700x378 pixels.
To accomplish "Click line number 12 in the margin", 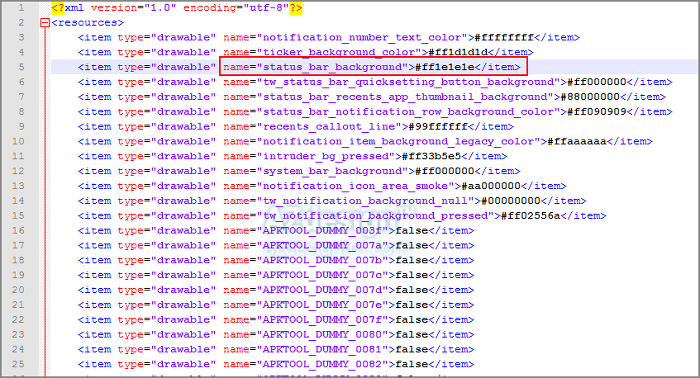I will point(18,171).
